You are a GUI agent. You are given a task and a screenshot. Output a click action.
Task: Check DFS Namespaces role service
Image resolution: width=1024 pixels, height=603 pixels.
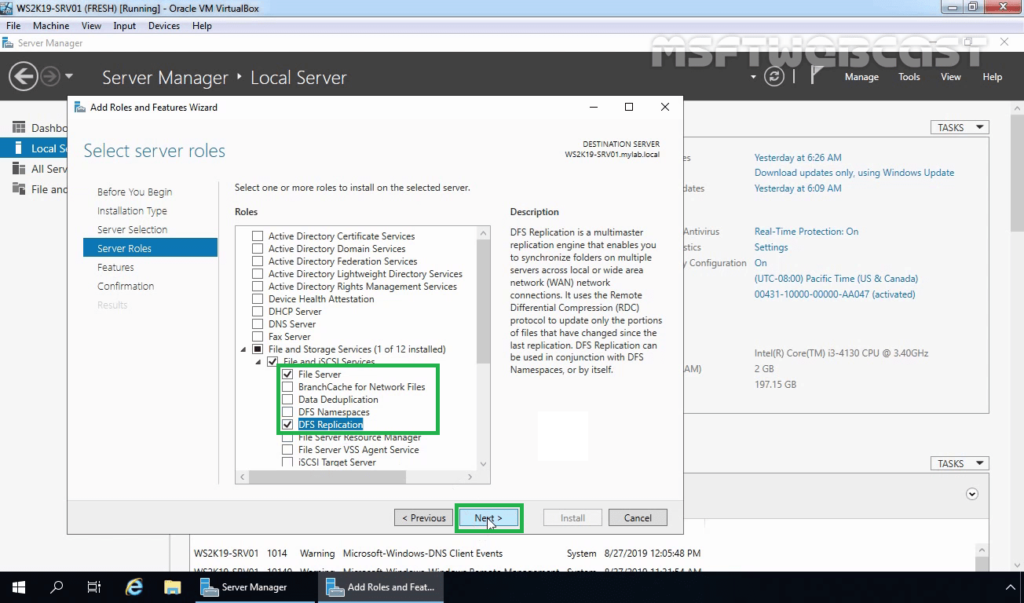(x=287, y=412)
